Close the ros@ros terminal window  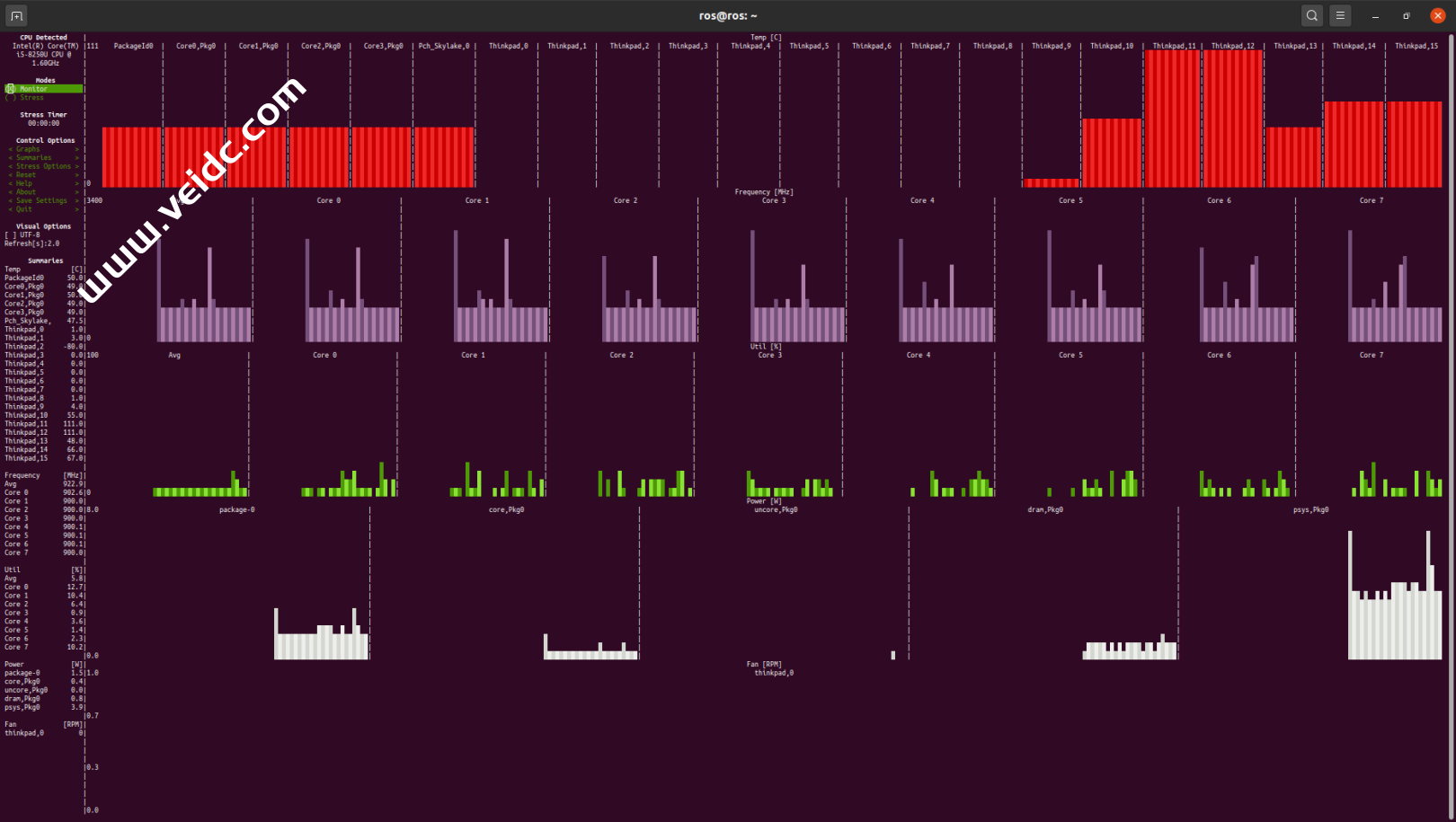pyautogui.click(x=1438, y=15)
